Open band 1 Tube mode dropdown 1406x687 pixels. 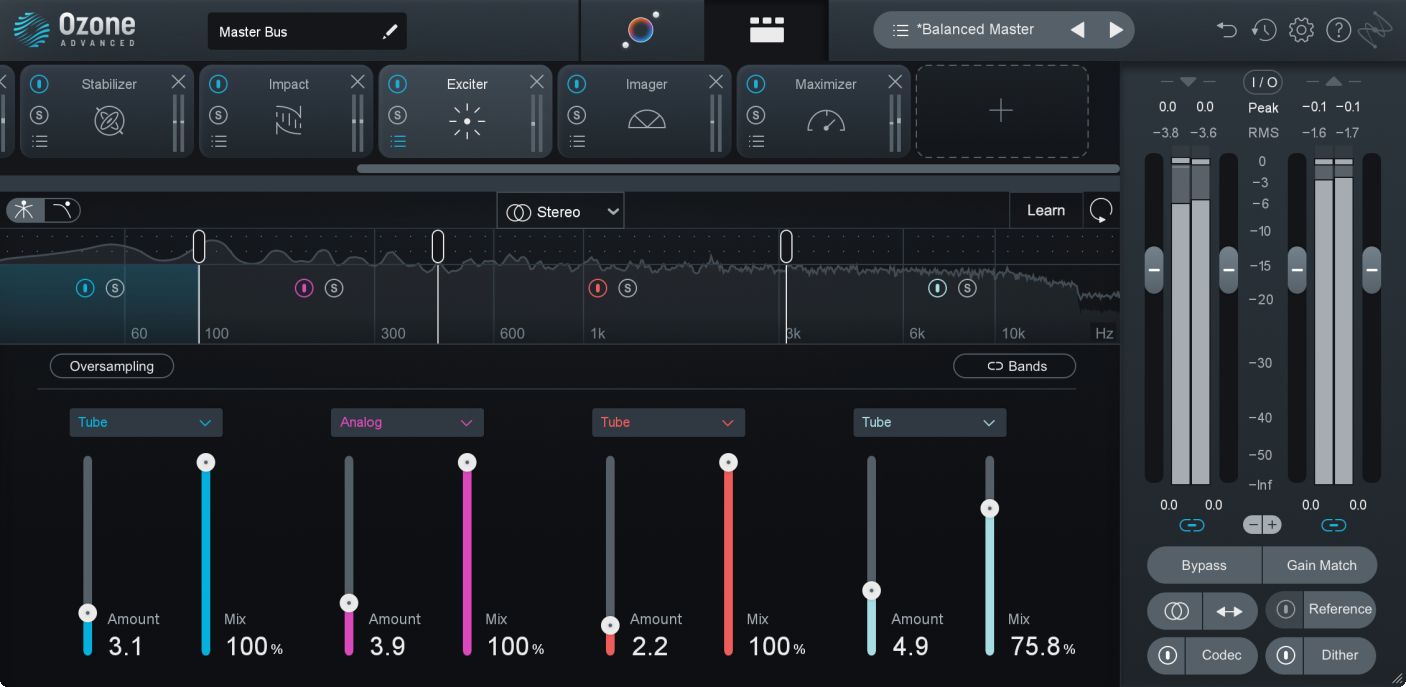point(146,422)
